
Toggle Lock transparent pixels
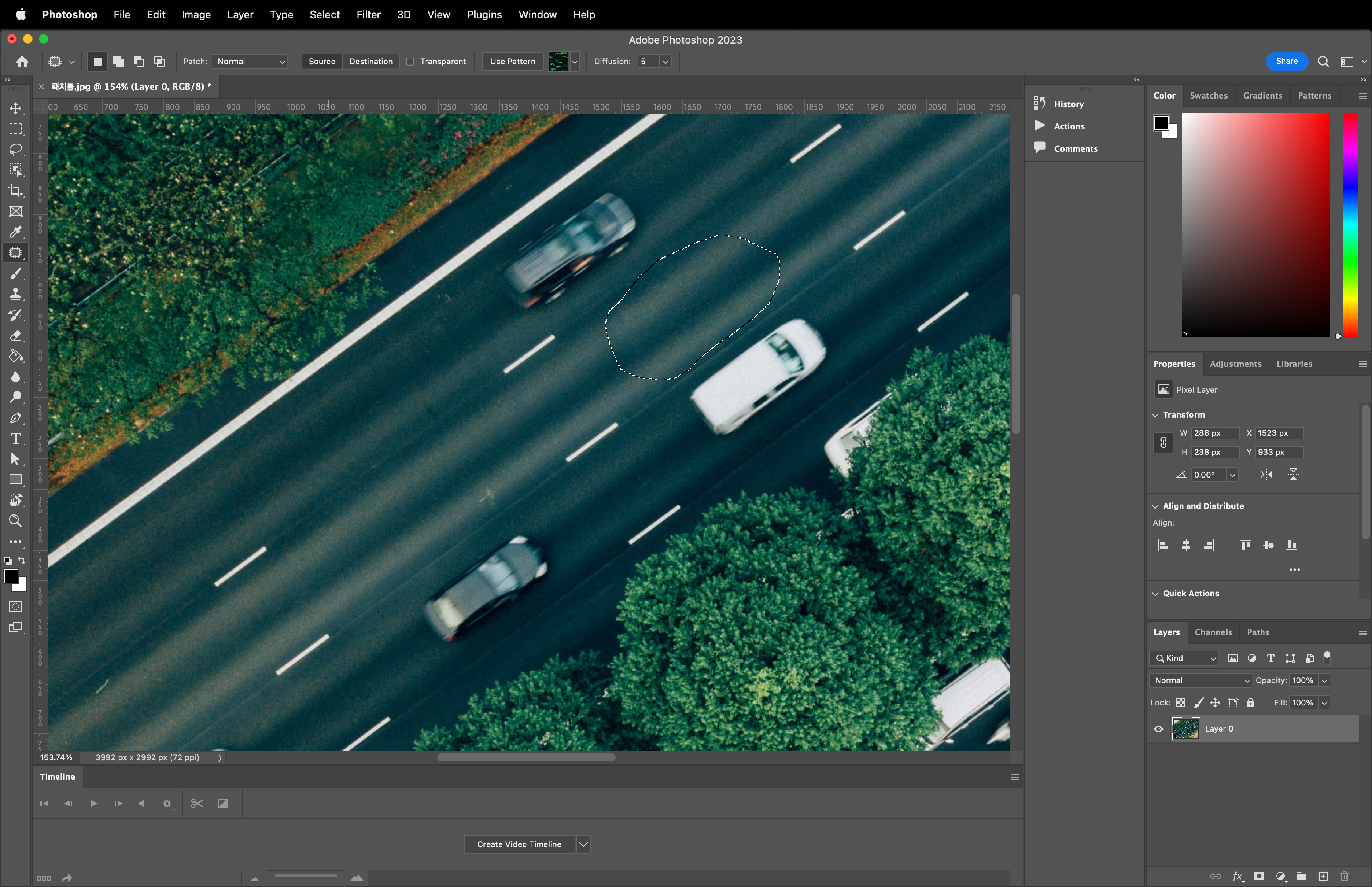tap(1181, 703)
